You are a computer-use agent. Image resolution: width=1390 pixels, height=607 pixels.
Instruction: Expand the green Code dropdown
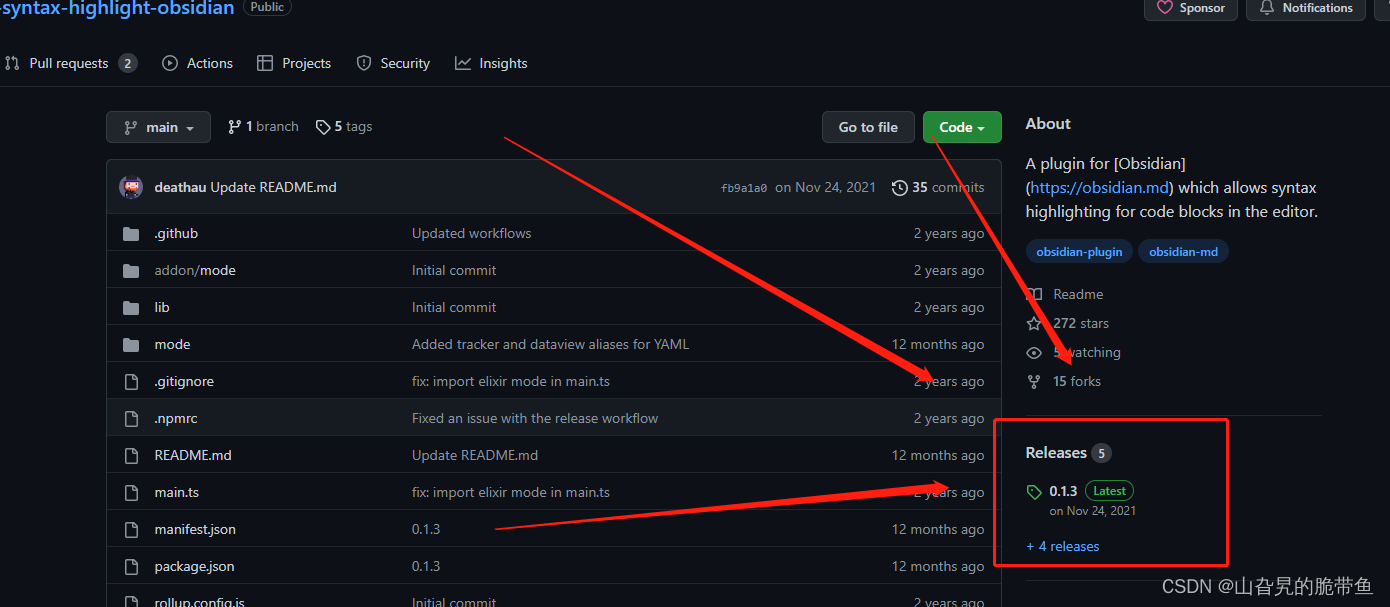click(962, 127)
